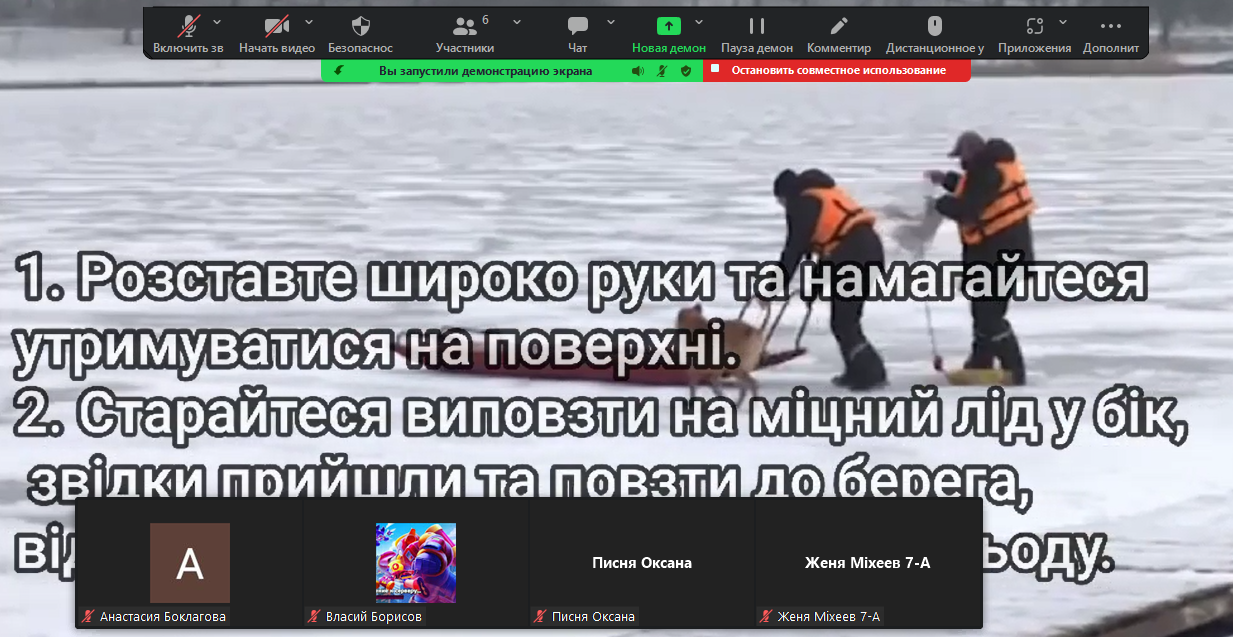Stop sharing with red Остановить button

point(837,70)
